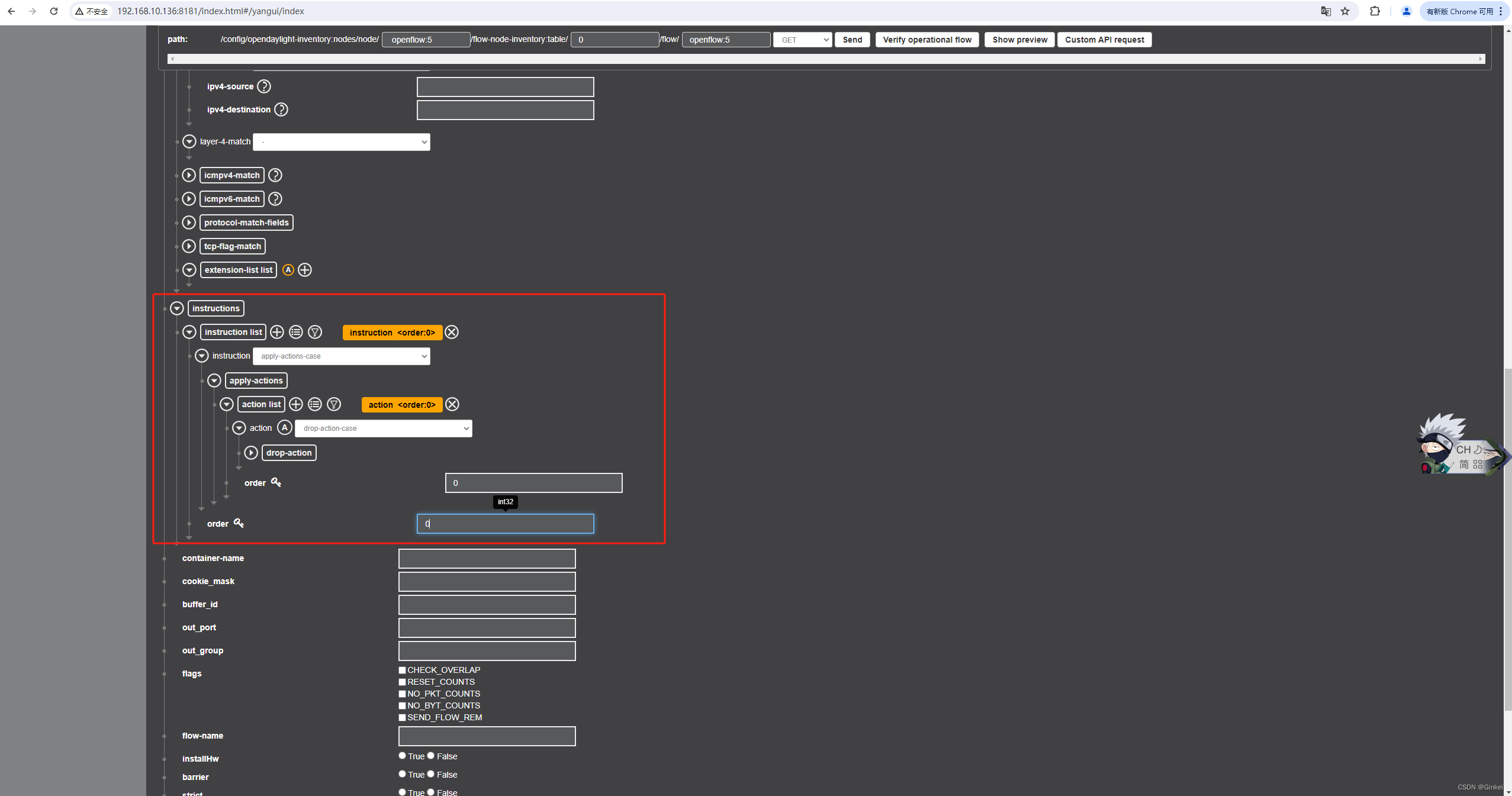The image size is (1512, 796).
Task: Click the Show preview button
Action: click(x=1019, y=40)
